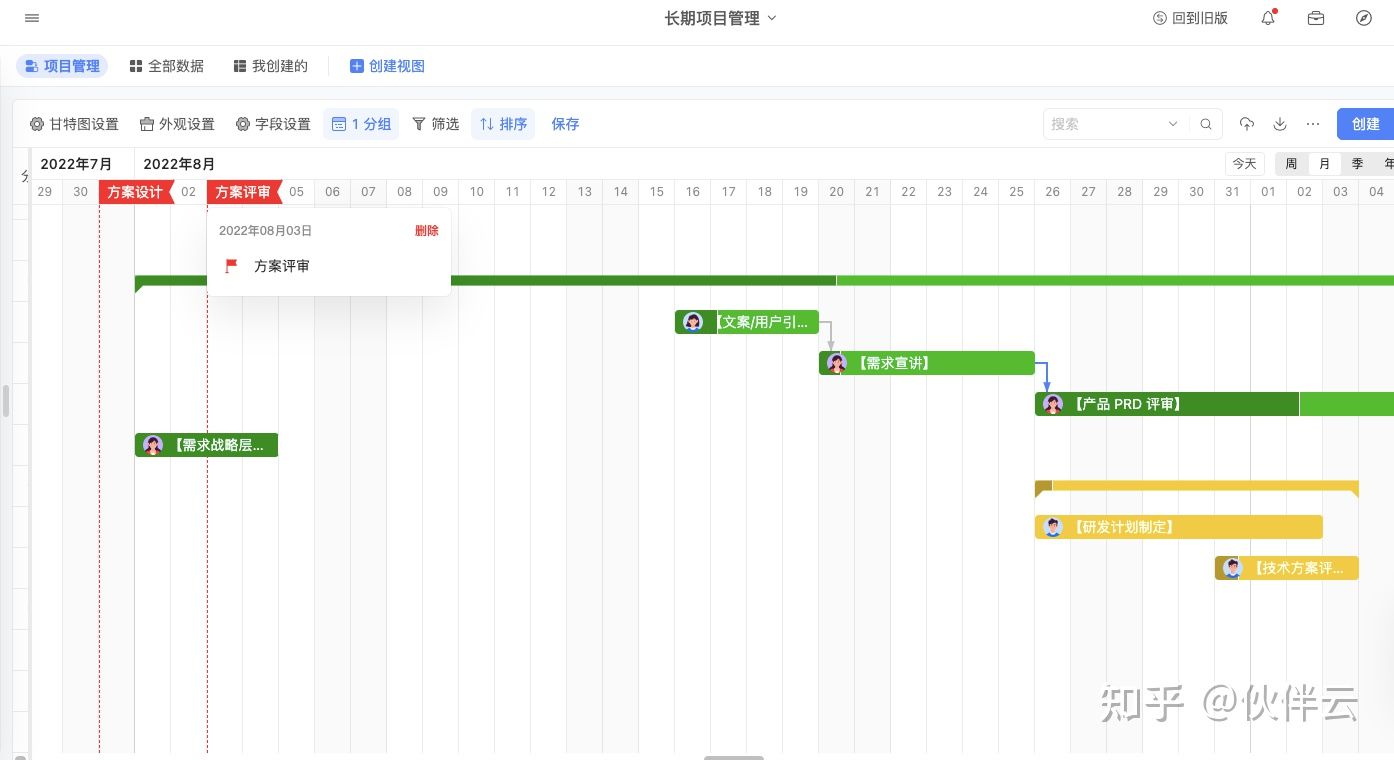Click the 2022年8月 month label
Screen dimensions: 1394x760
(x=180, y=164)
